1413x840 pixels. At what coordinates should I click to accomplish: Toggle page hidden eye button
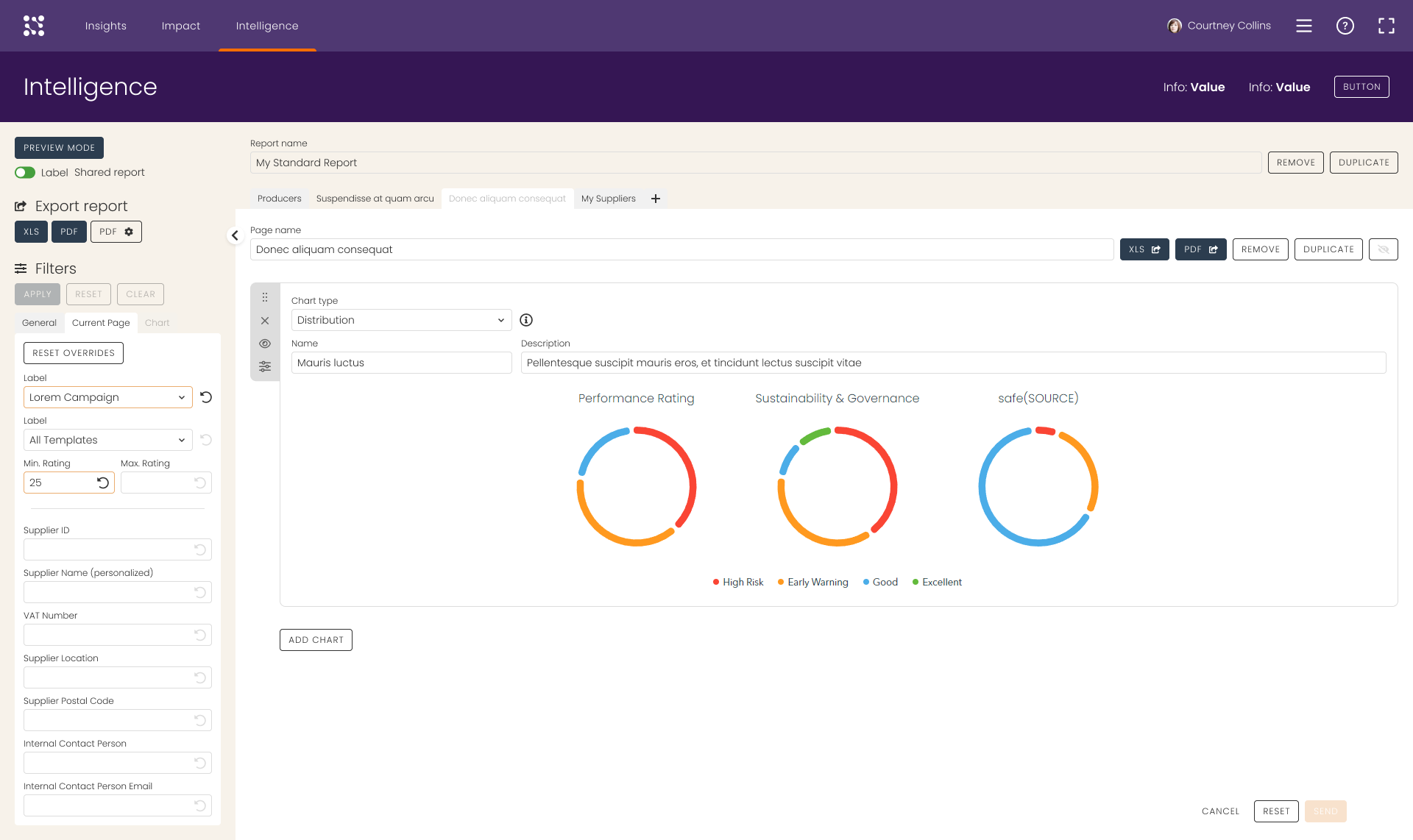[x=1383, y=249]
